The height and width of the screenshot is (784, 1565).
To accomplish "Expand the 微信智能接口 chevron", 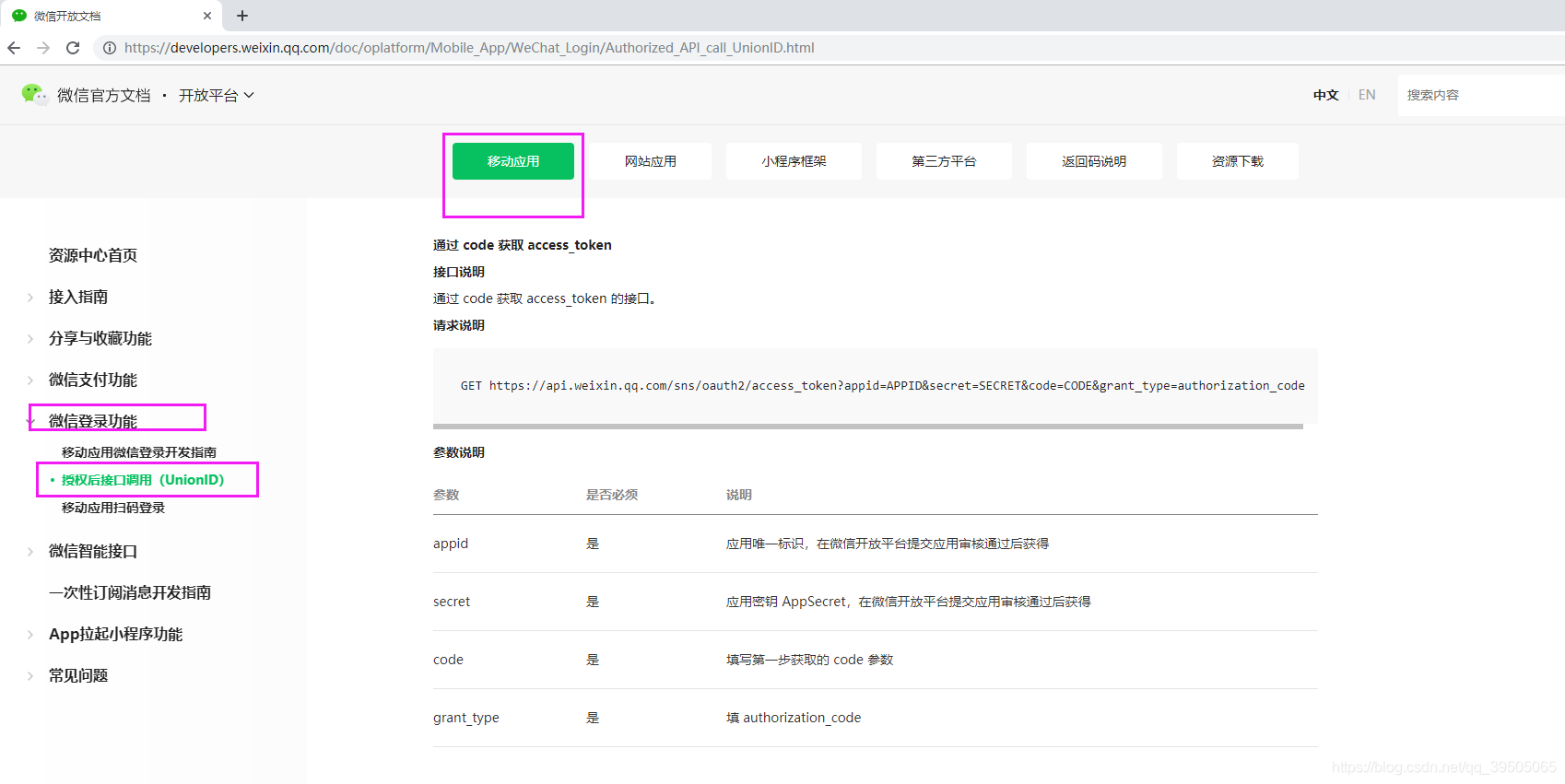I will coord(30,551).
